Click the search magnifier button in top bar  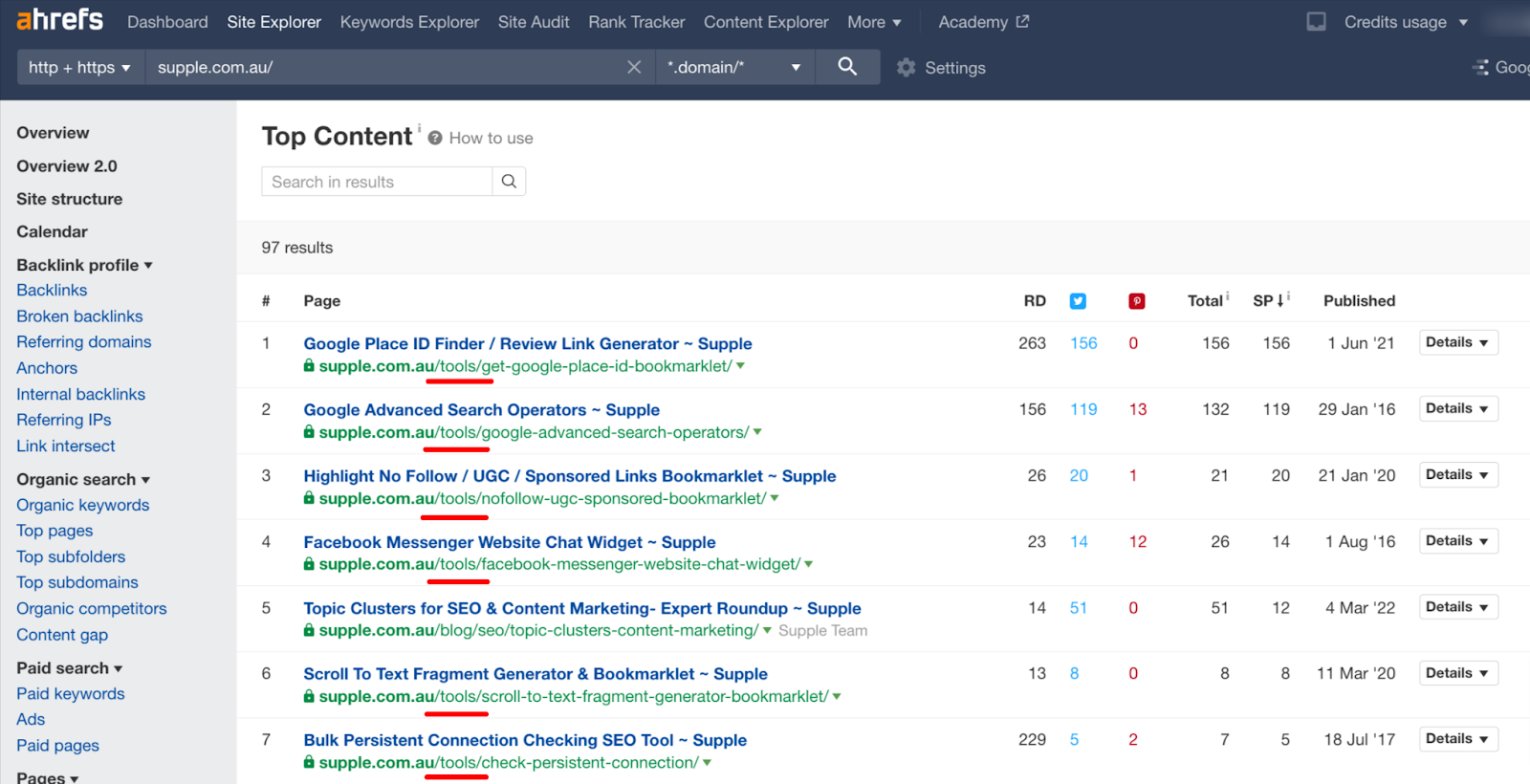point(847,67)
